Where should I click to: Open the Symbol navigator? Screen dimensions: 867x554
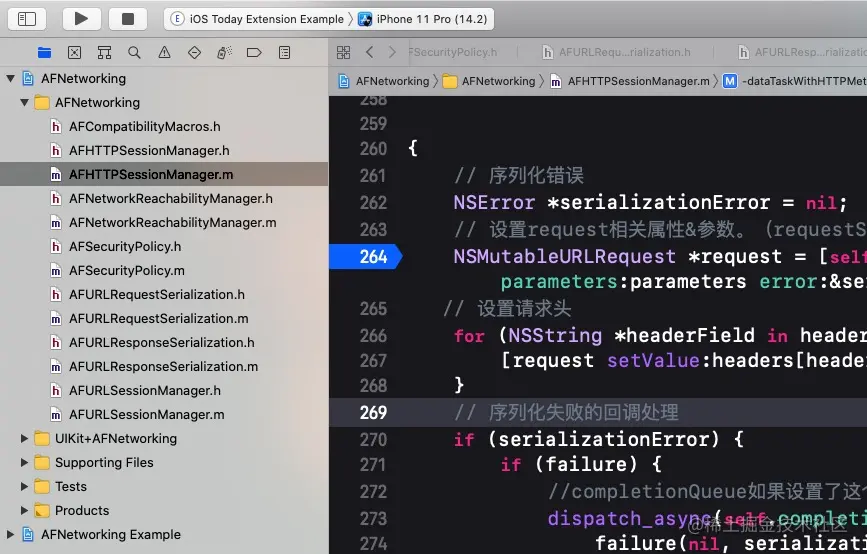(104, 53)
